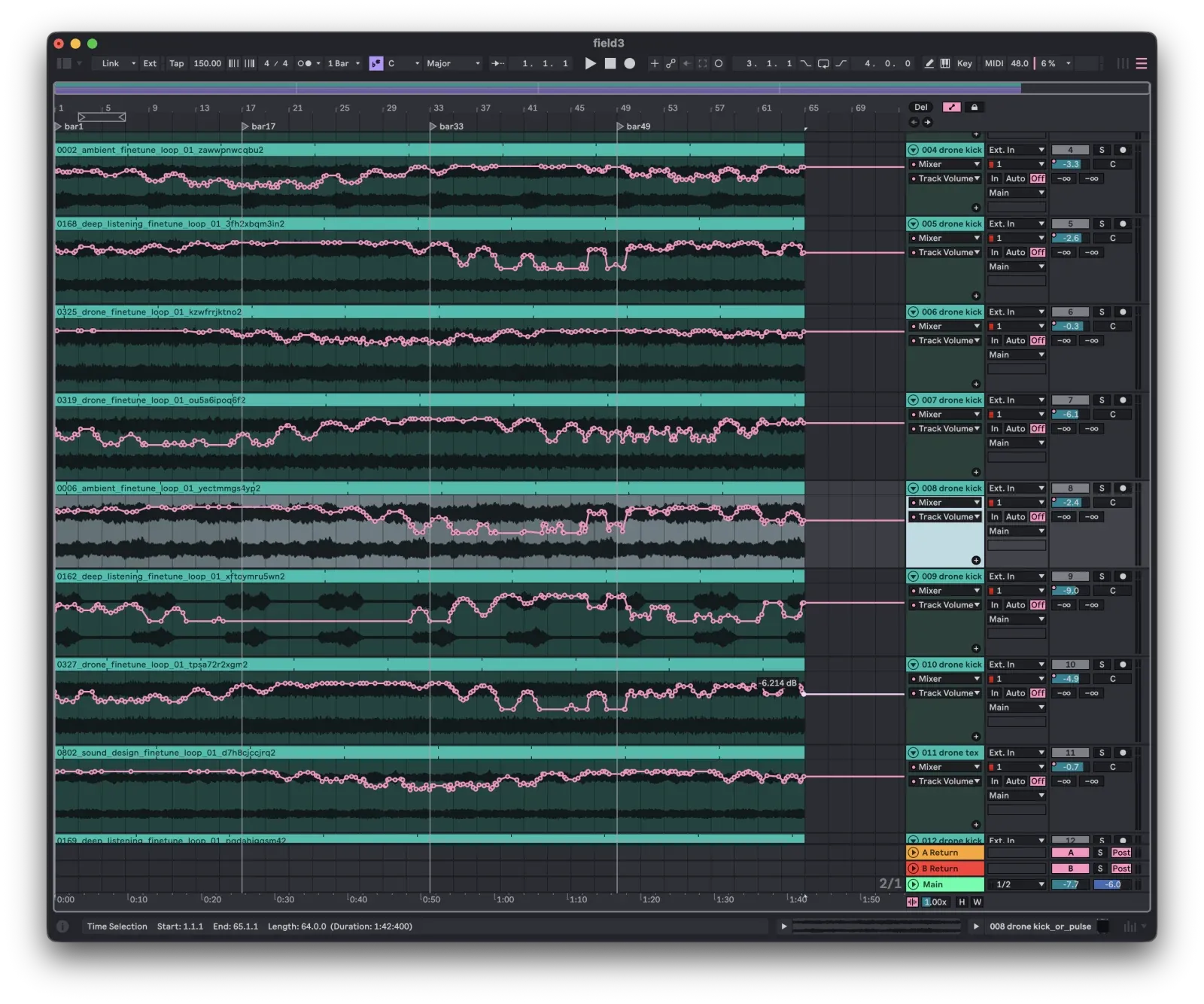Open Track Volume chooser on 005 drone kick
Screen dimensions: 1204x1004
pos(945,253)
